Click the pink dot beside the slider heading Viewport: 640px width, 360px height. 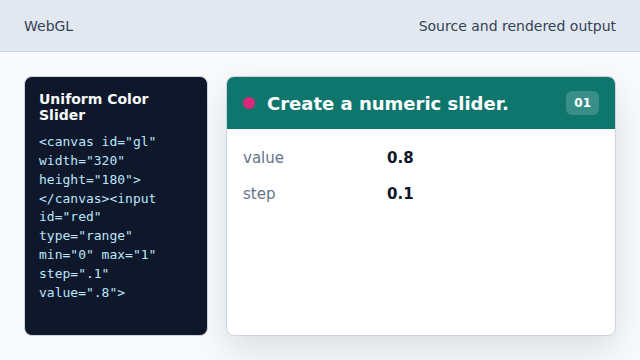249,103
